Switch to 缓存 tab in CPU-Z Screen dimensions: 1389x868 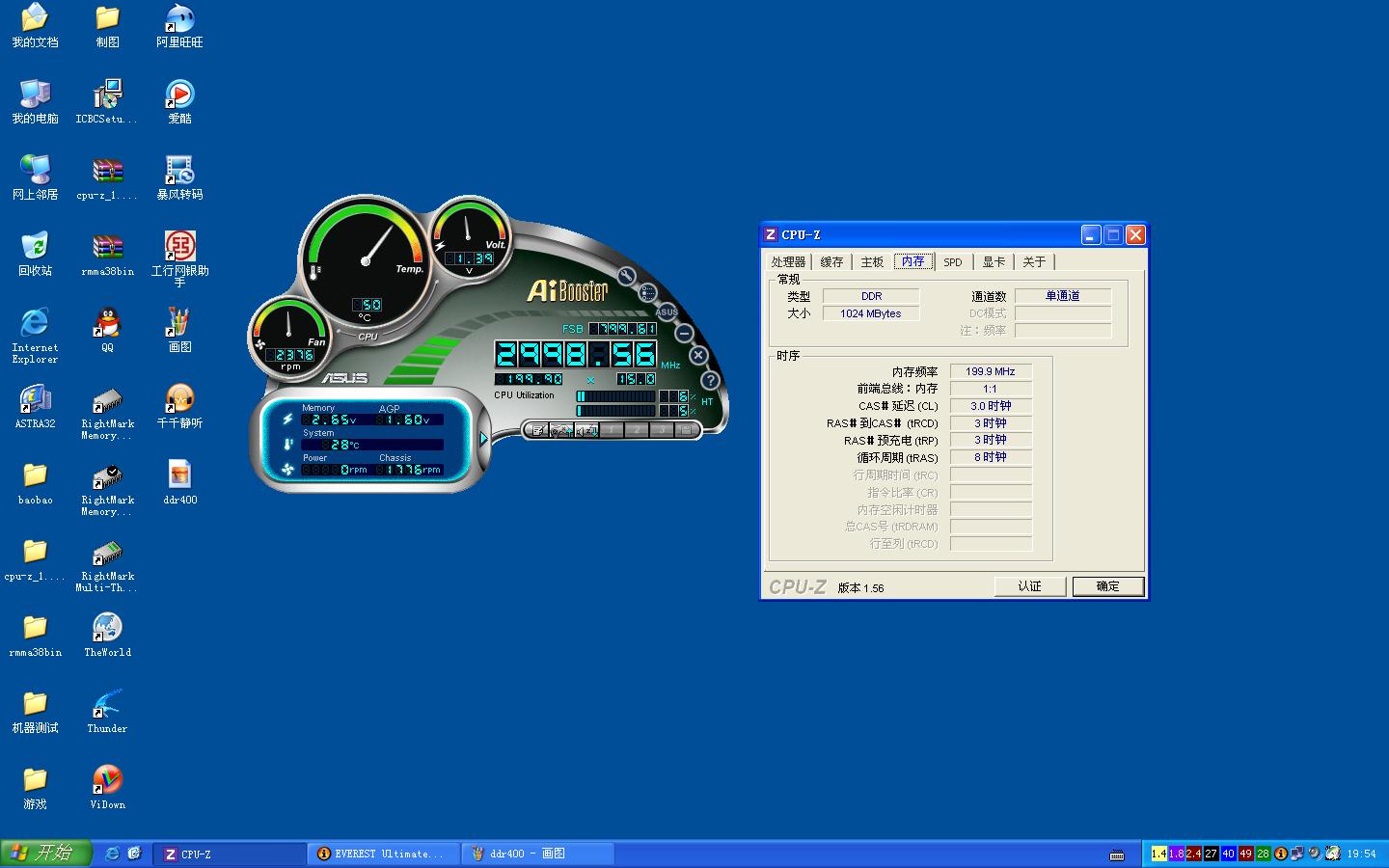click(x=831, y=262)
